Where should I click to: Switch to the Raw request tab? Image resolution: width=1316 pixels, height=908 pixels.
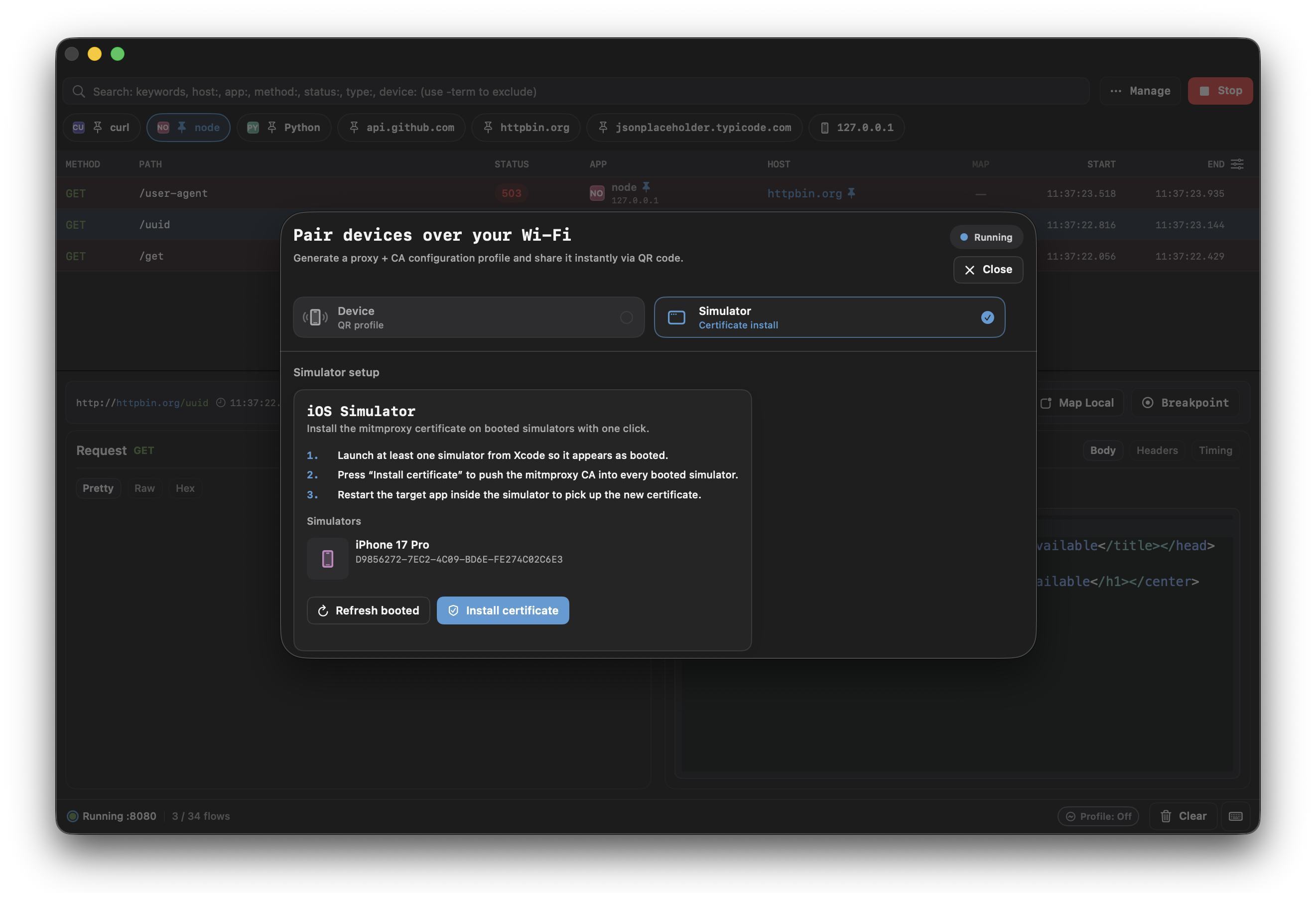pyautogui.click(x=144, y=488)
